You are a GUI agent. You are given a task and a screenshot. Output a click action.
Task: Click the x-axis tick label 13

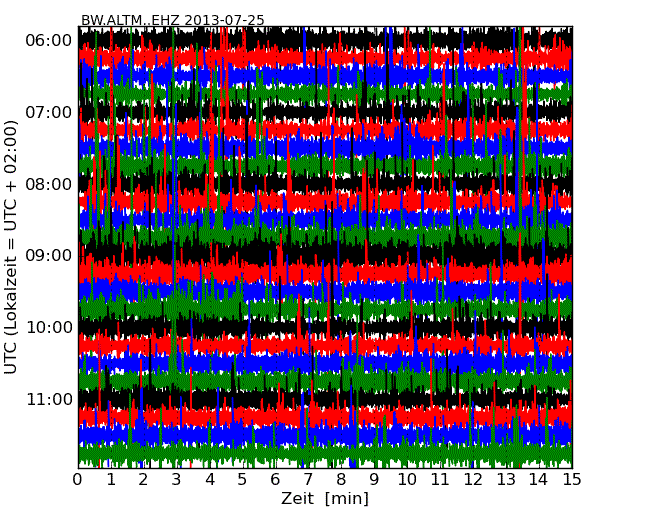[x=506, y=480]
